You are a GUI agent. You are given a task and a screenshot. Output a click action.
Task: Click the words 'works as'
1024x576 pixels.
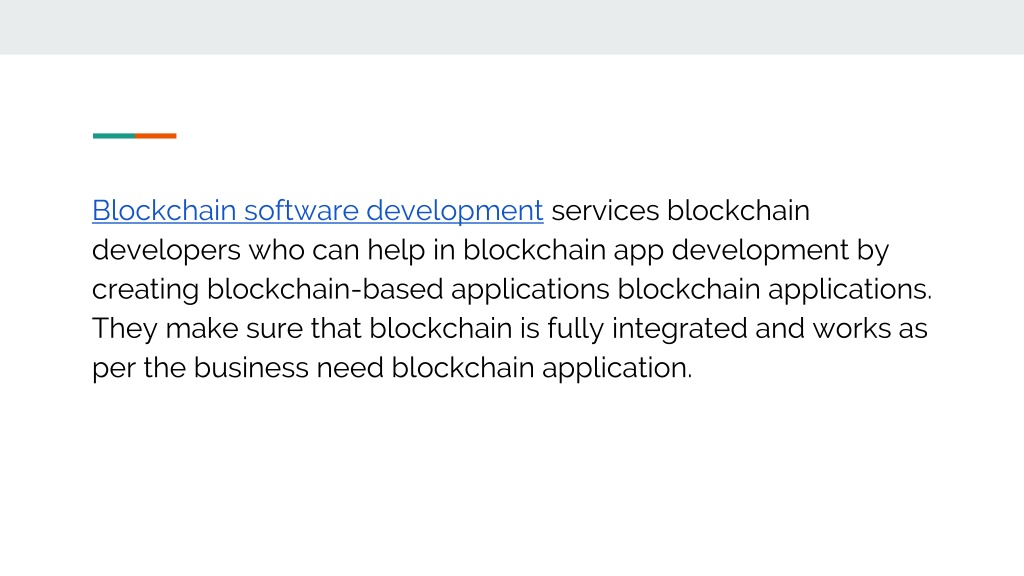coord(870,328)
